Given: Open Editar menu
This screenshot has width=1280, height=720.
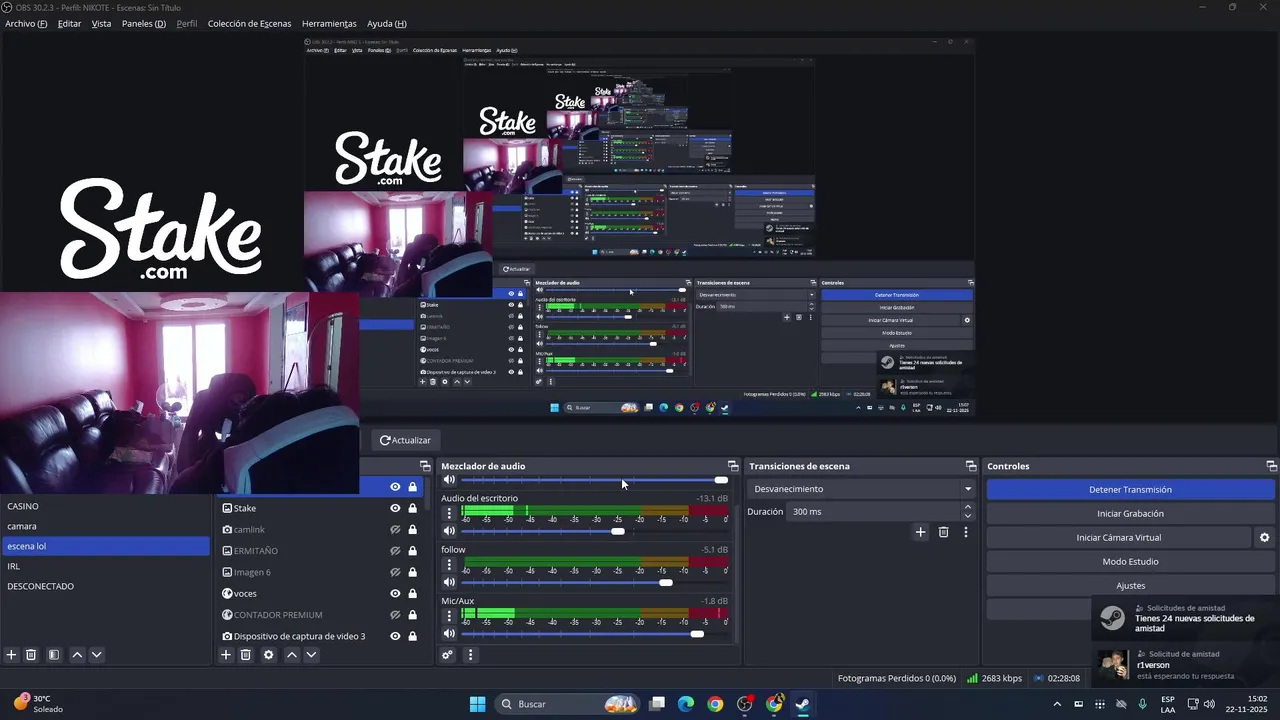Looking at the screenshot, I should (69, 23).
